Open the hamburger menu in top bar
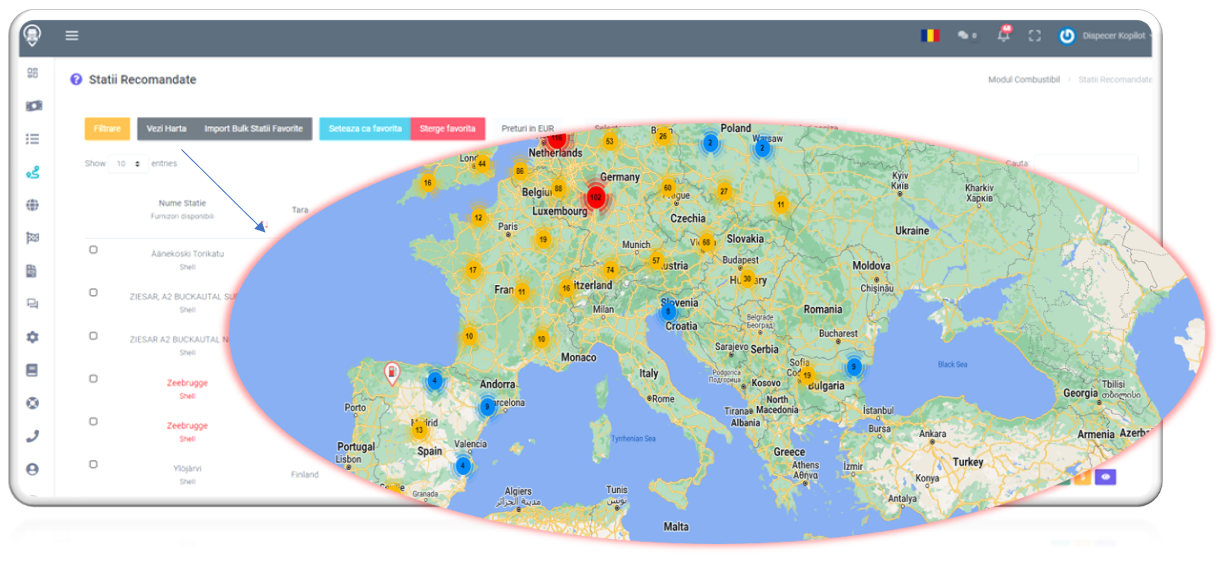Image resolution: width=1223 pixels, height=563 pixels. [72, 36]
